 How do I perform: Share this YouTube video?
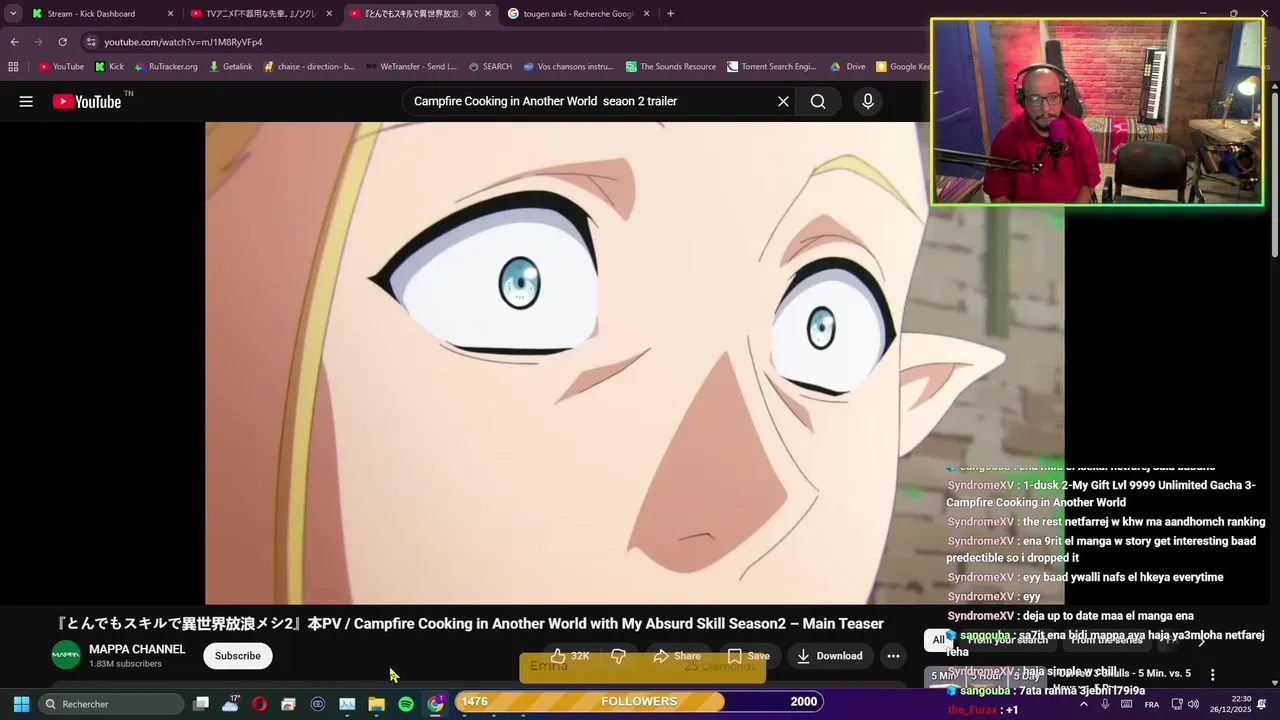pyautogui.click(x=676, y=656)
